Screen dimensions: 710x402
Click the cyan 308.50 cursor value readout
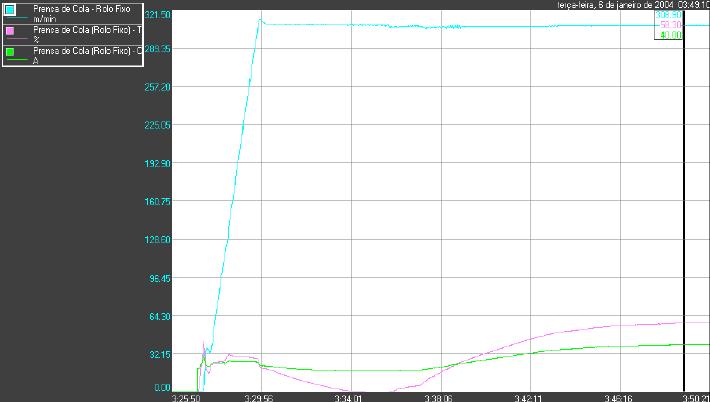coord(669,15)
